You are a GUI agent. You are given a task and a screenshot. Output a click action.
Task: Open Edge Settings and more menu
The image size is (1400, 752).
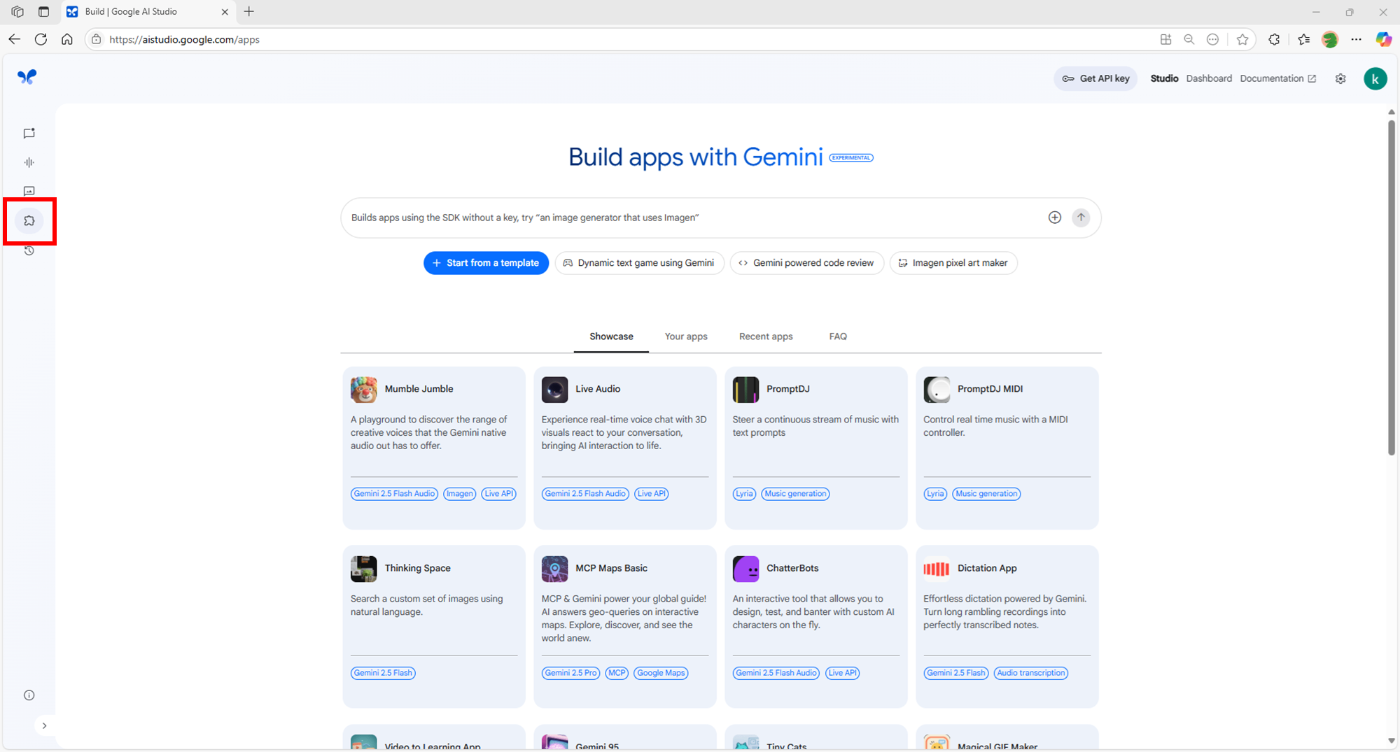click(x=1356, y=39)
